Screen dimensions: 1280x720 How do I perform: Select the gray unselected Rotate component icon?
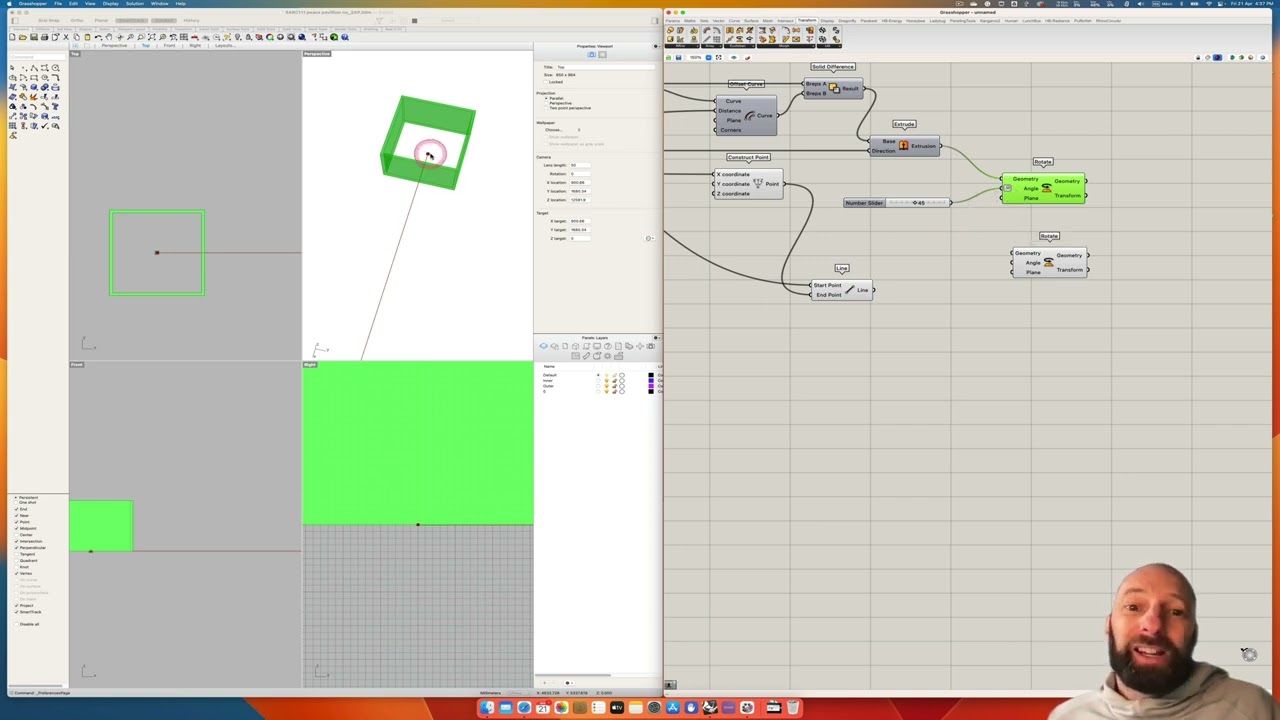(1049, 262)
